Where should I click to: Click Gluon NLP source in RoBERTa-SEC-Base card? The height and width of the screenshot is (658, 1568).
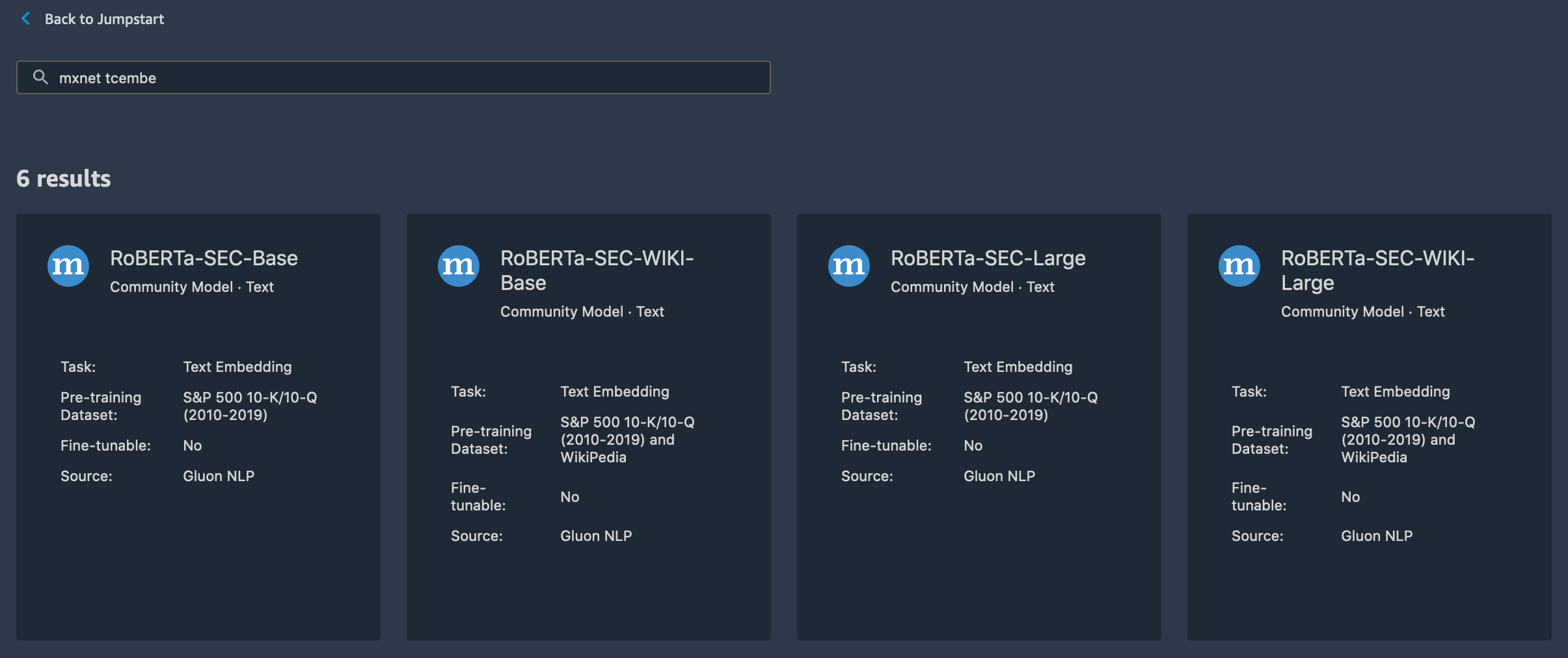click(x=219, y=476)
